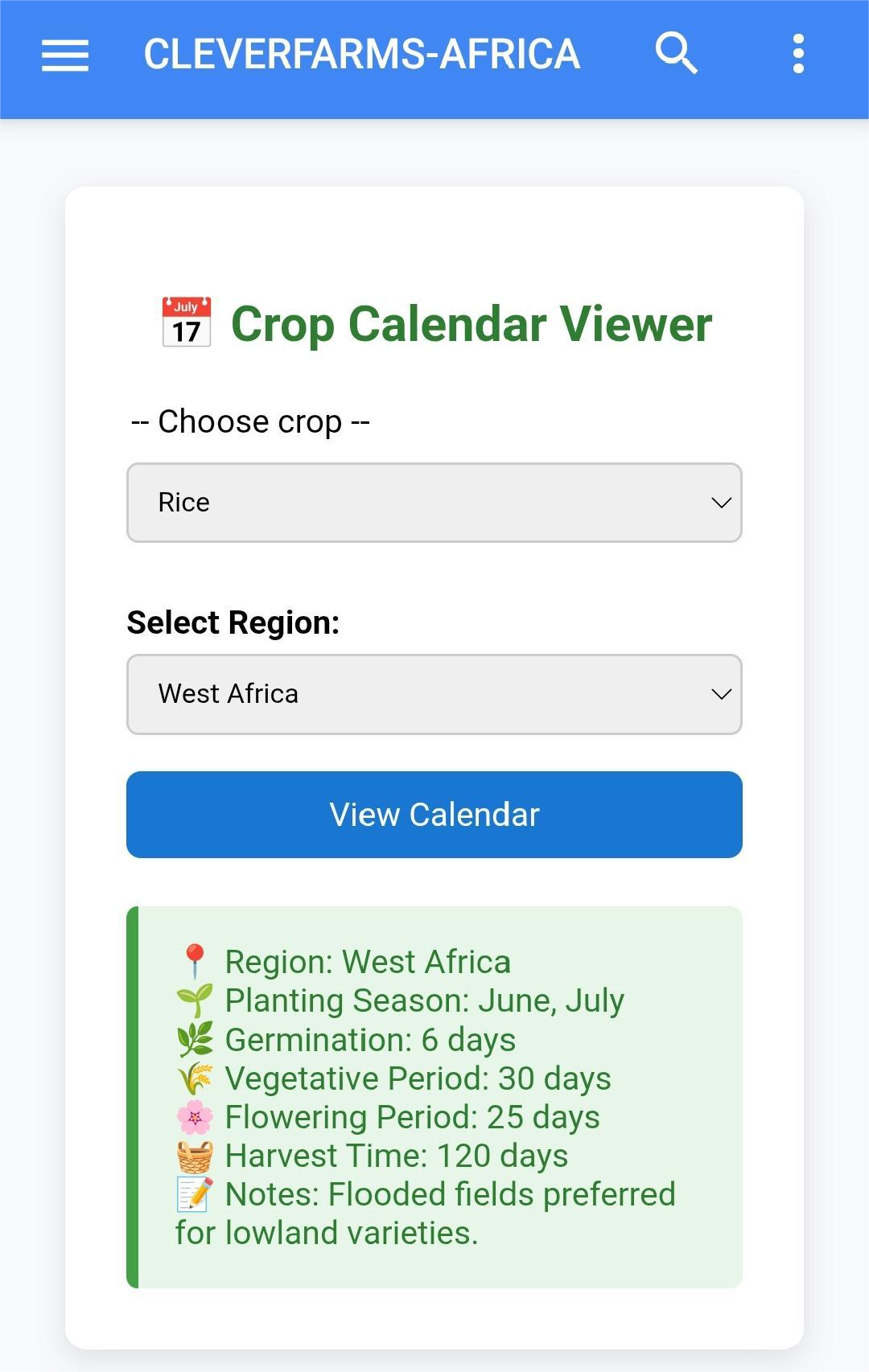The height and width of the screenshot is (1372, 869).
Task: Open the three-dot overflow menu
Action: [x=797, y=52]
